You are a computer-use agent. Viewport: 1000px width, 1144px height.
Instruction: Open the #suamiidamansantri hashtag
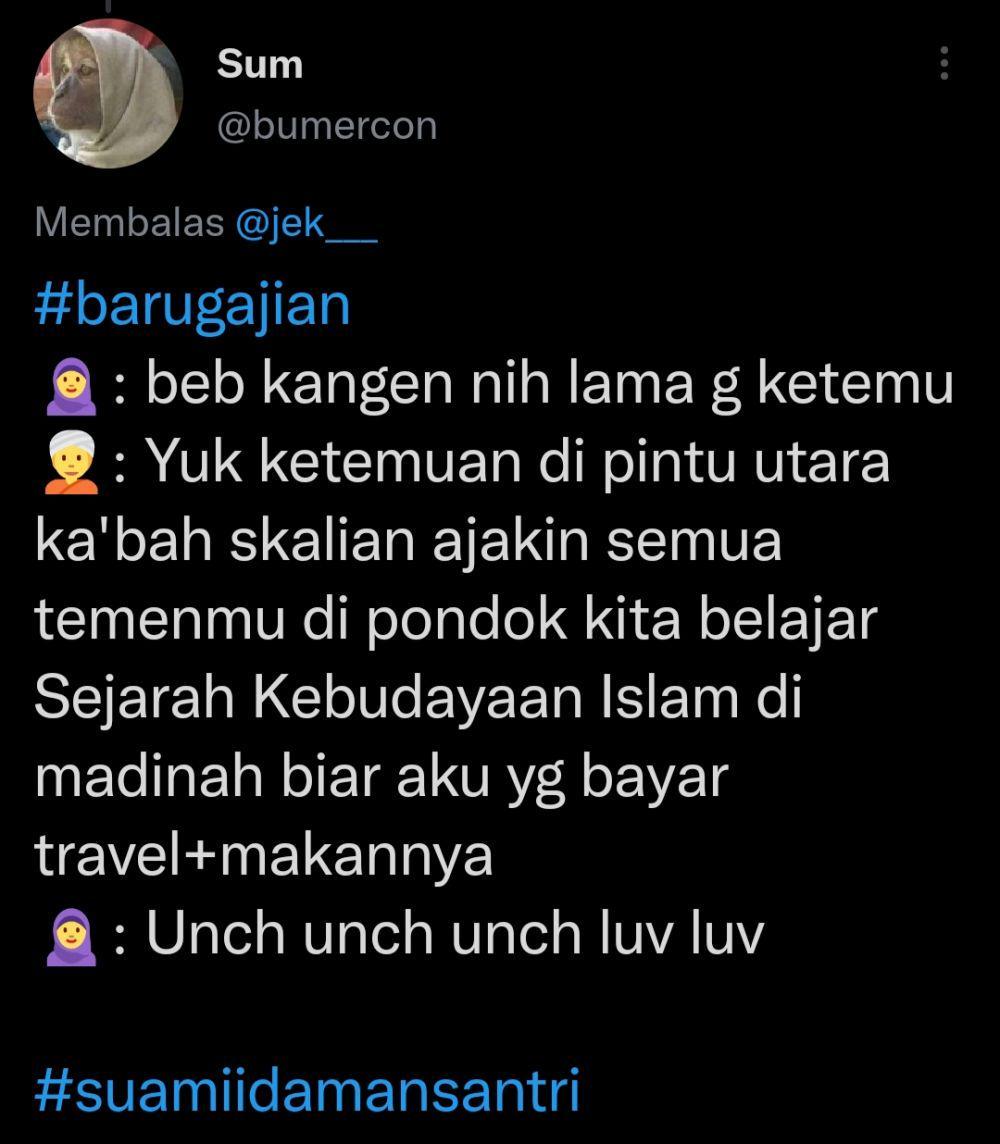[x=307, y=1091]
